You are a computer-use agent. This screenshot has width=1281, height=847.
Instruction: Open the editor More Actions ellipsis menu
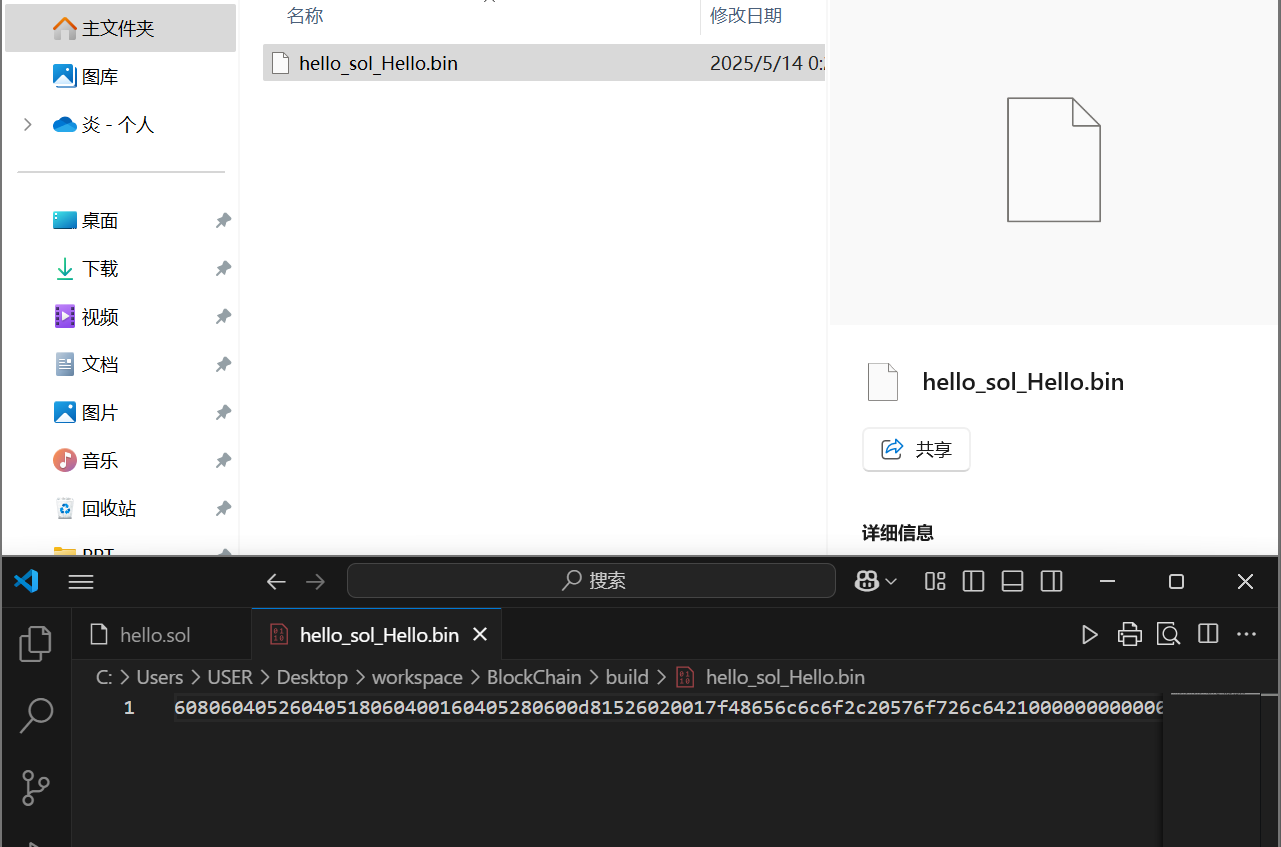1246,634
